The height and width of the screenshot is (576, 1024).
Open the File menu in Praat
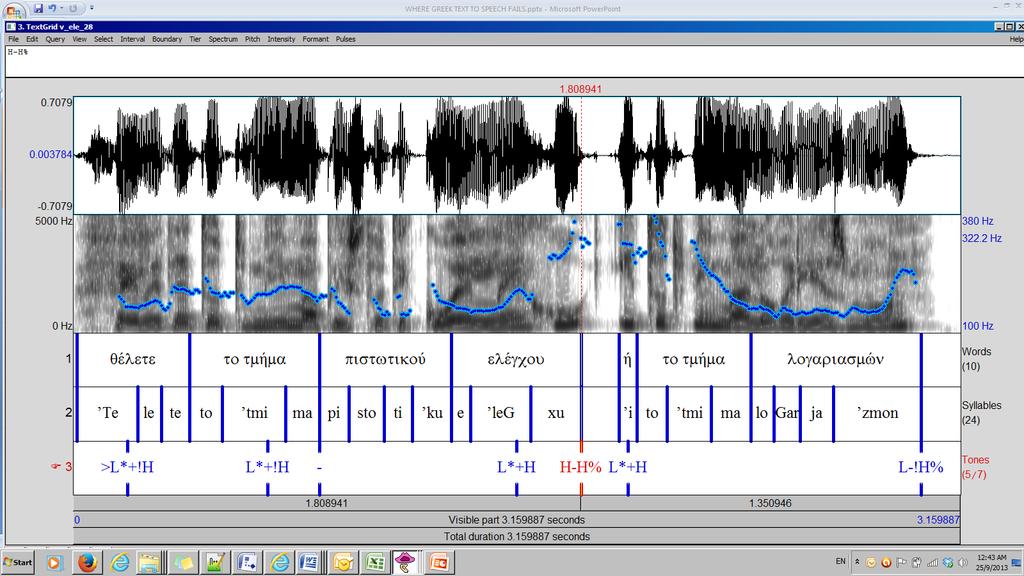pos(13,39)
